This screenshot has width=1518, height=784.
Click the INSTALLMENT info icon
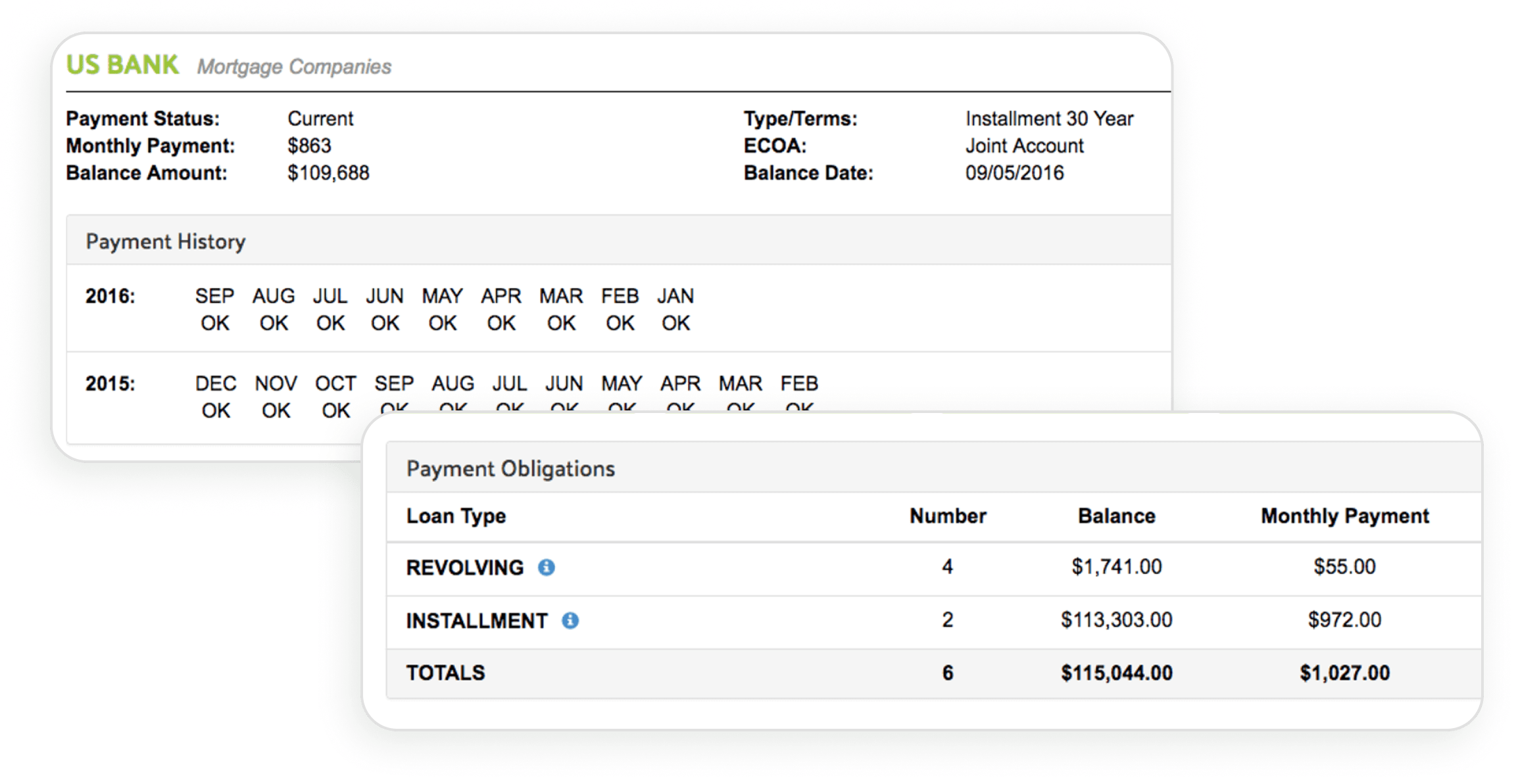pyautogui.click(x=570, y=620)
